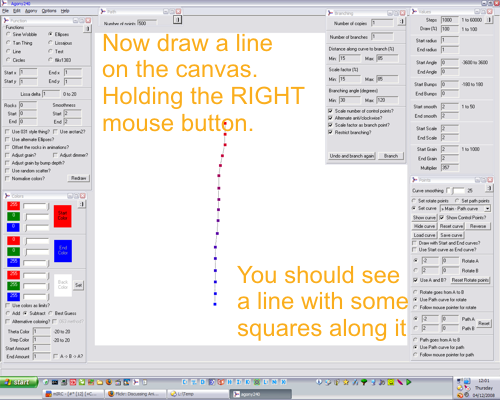Image resolution: width=500 pixels, height=400 pixels.
Task: Open the File menu
Action: pos(5,11)
